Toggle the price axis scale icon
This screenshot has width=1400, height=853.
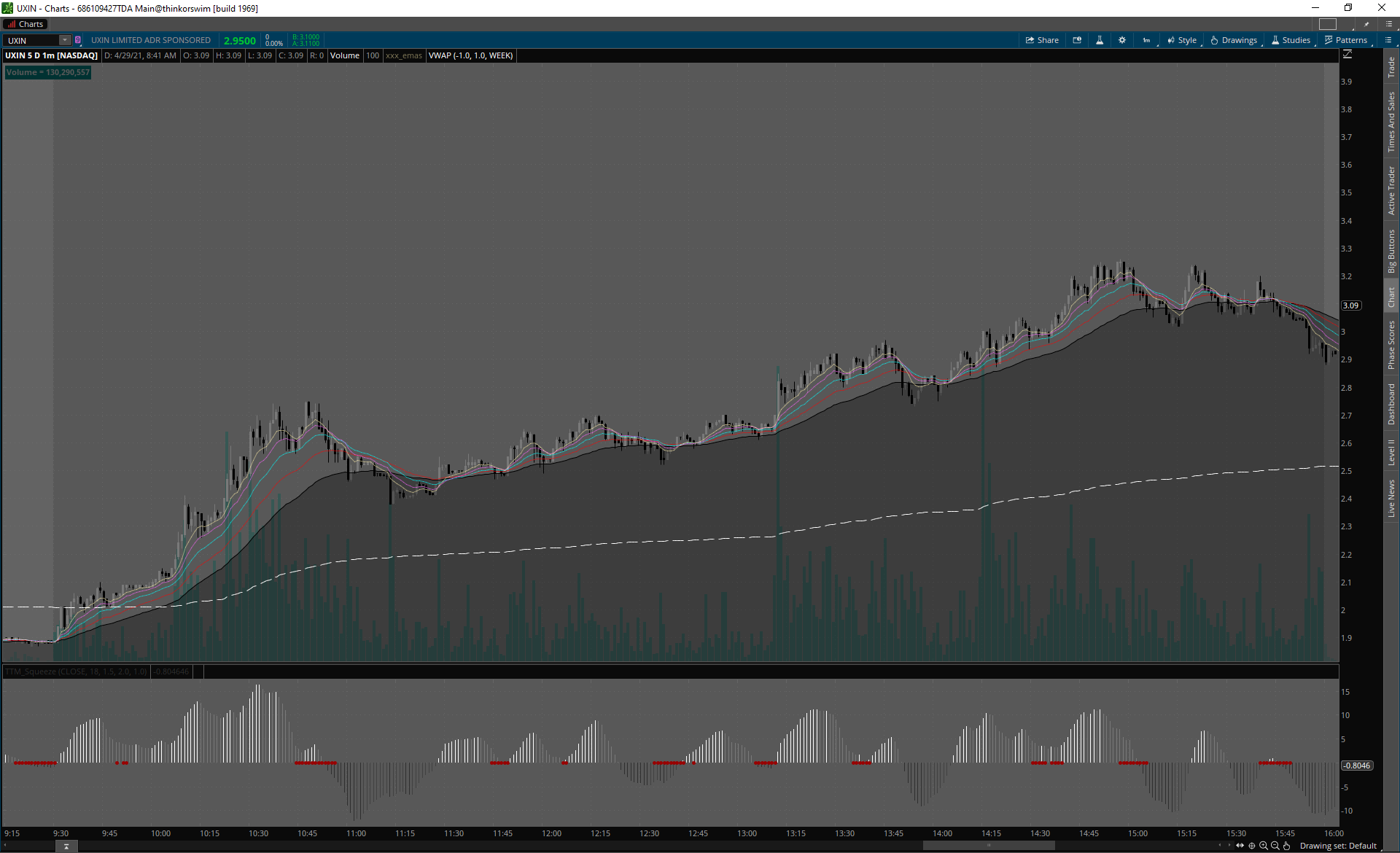point(1347,55)
